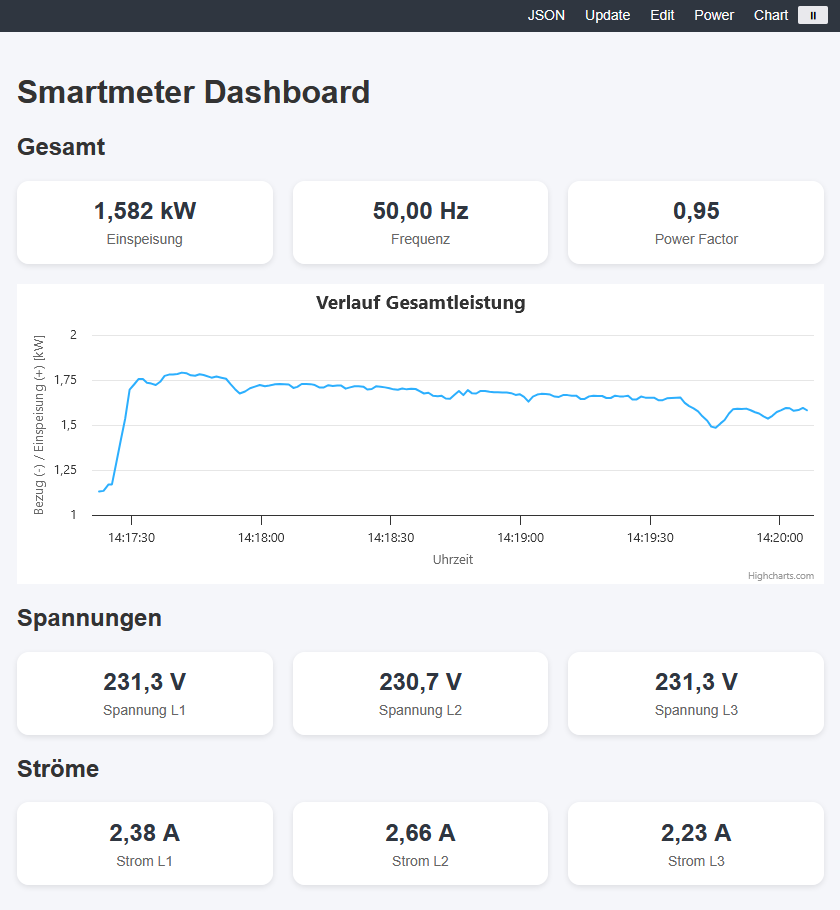840x910 pixels.
Task: Select the Strom L2 card
Action: [420, 844]
